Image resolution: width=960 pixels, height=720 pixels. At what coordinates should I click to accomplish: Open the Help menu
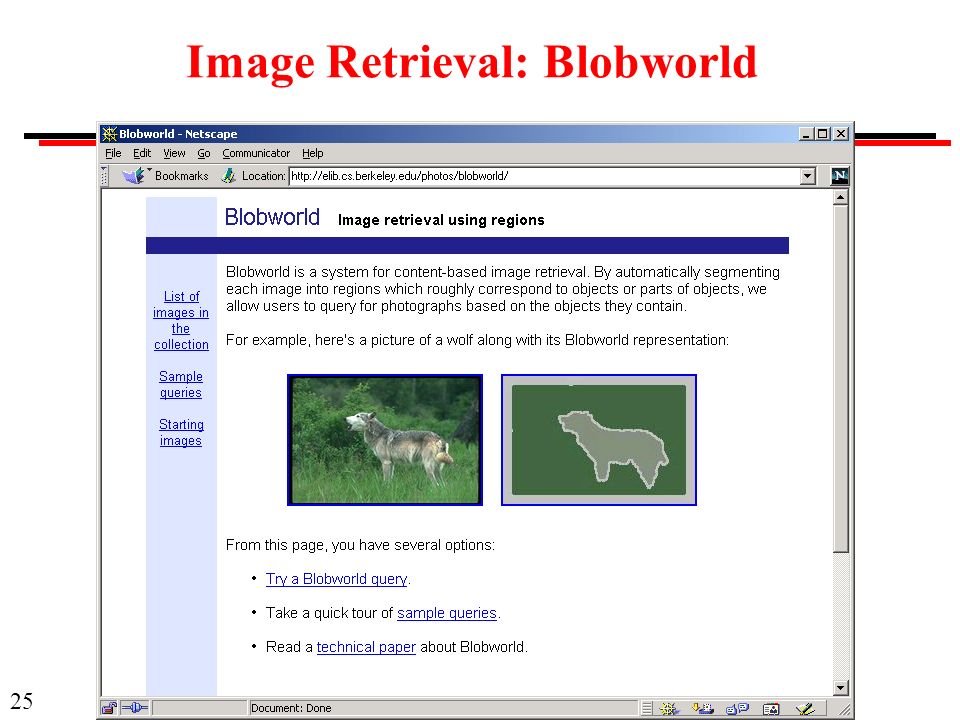tap(312, 153)
